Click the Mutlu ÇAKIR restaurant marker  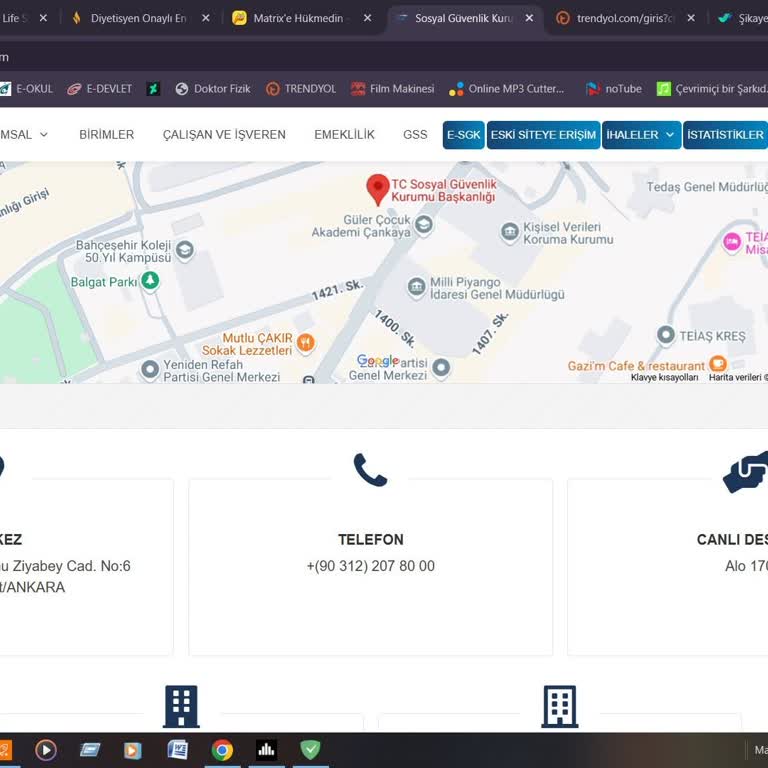coord(306,342)
